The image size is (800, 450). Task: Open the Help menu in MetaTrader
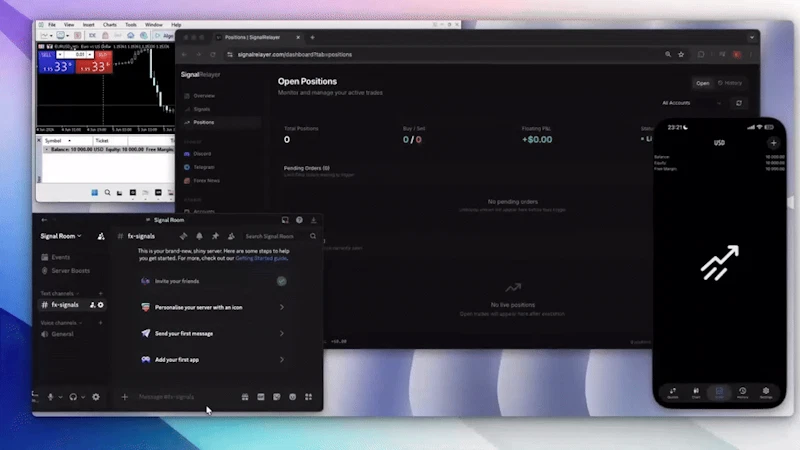pos(176,24)
